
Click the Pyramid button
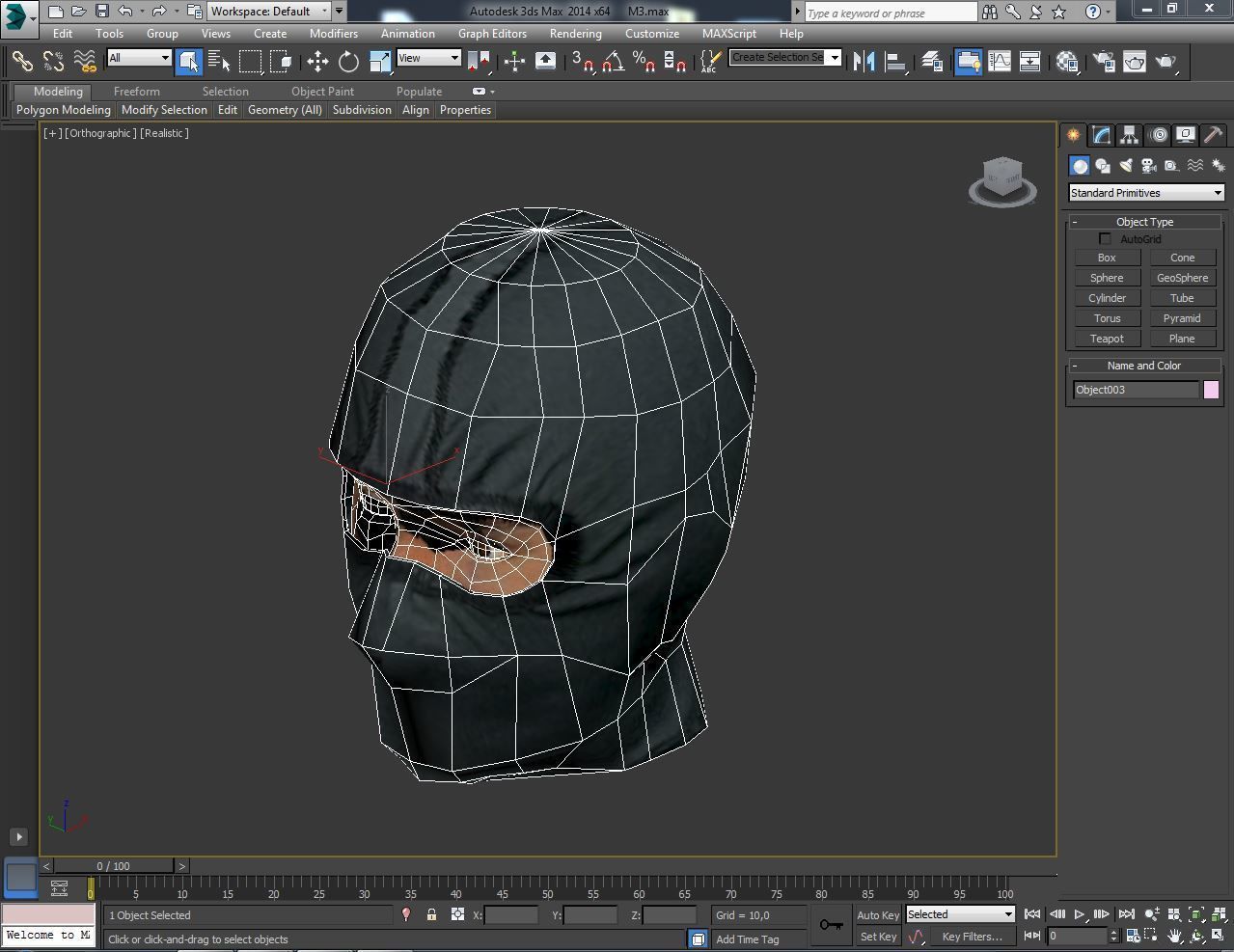tap(1182, 318)
